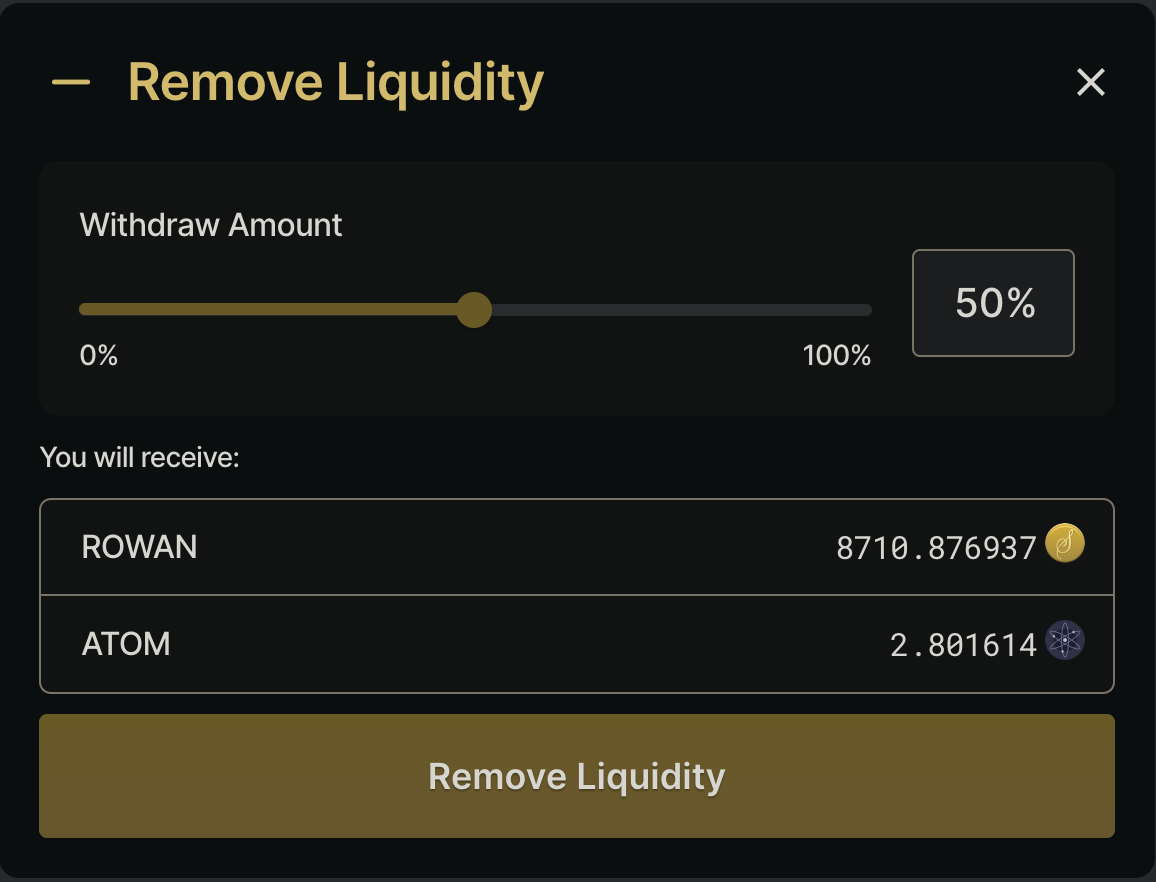This screenshot has height=882, width=1156.
Task: Click the unfilled slider track toward 100%
Action: pyautogui.click(x=680, y=310)
